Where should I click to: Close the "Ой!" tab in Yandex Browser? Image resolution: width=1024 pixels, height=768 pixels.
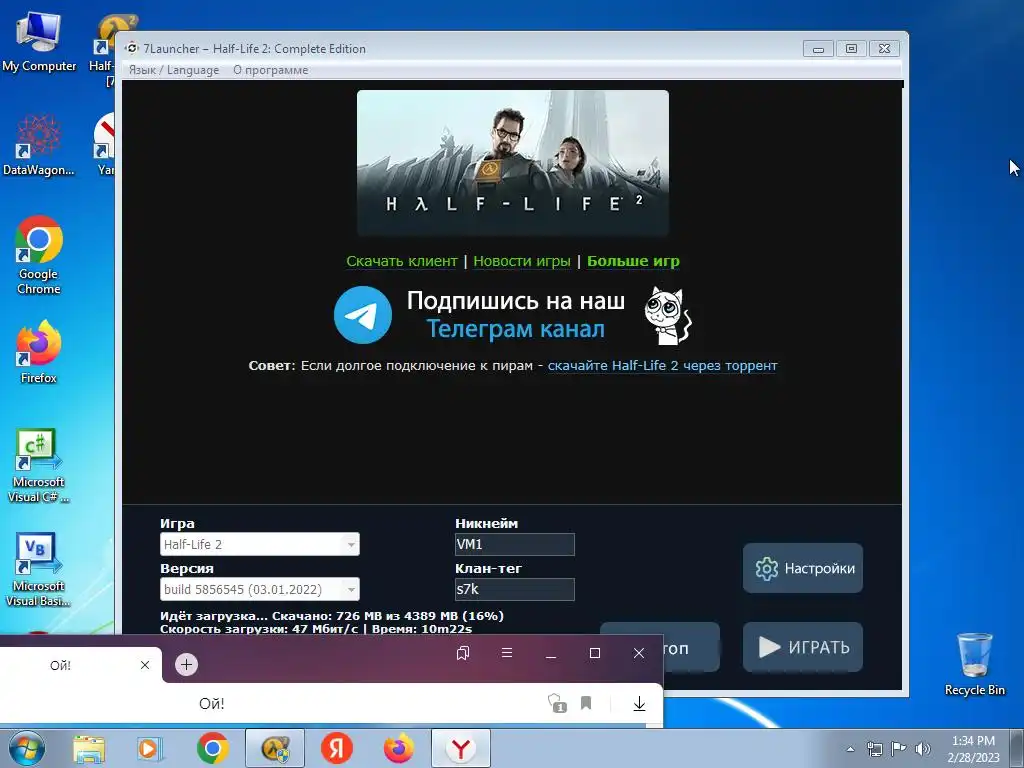tap(145, 665)
